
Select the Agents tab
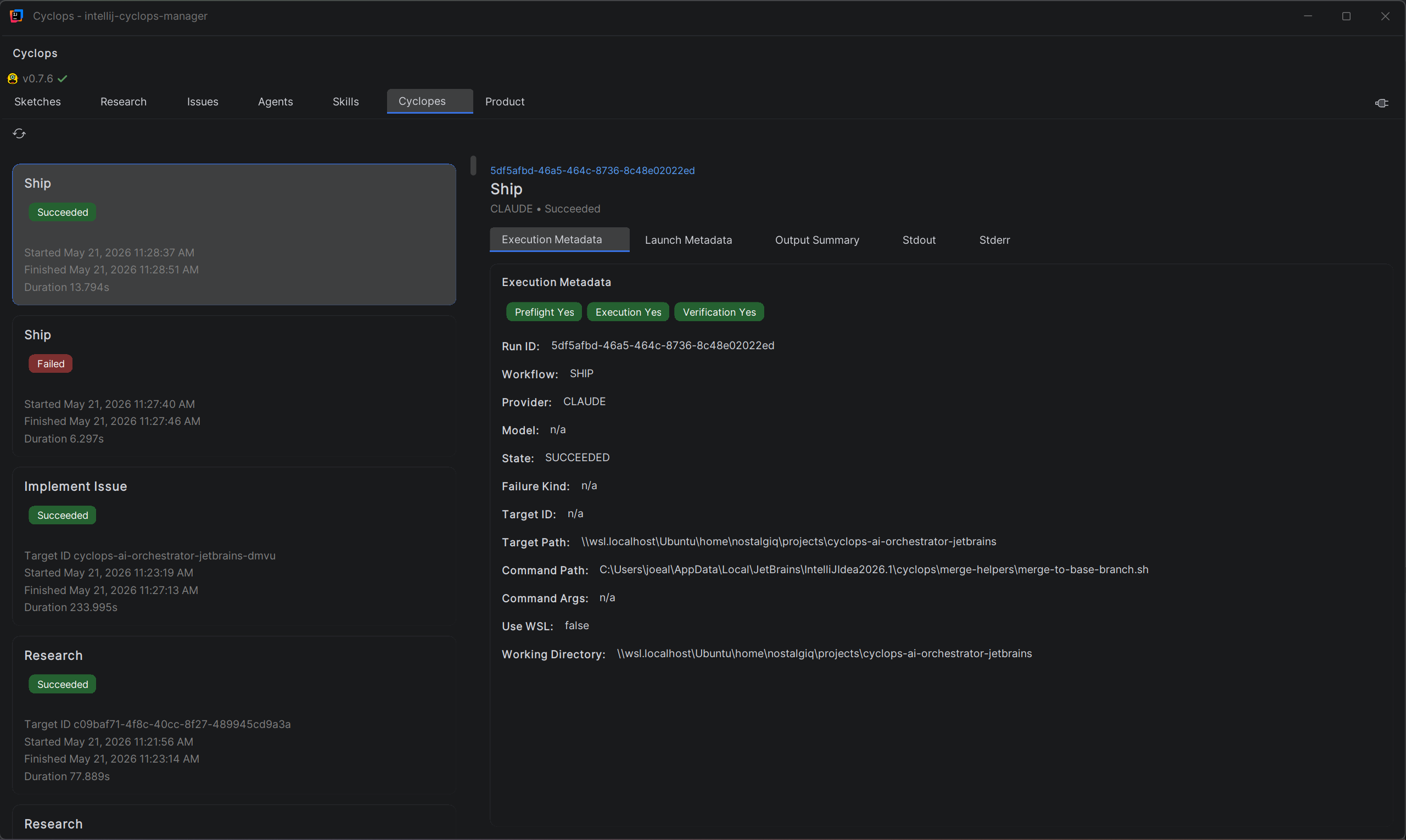[276, 102]
